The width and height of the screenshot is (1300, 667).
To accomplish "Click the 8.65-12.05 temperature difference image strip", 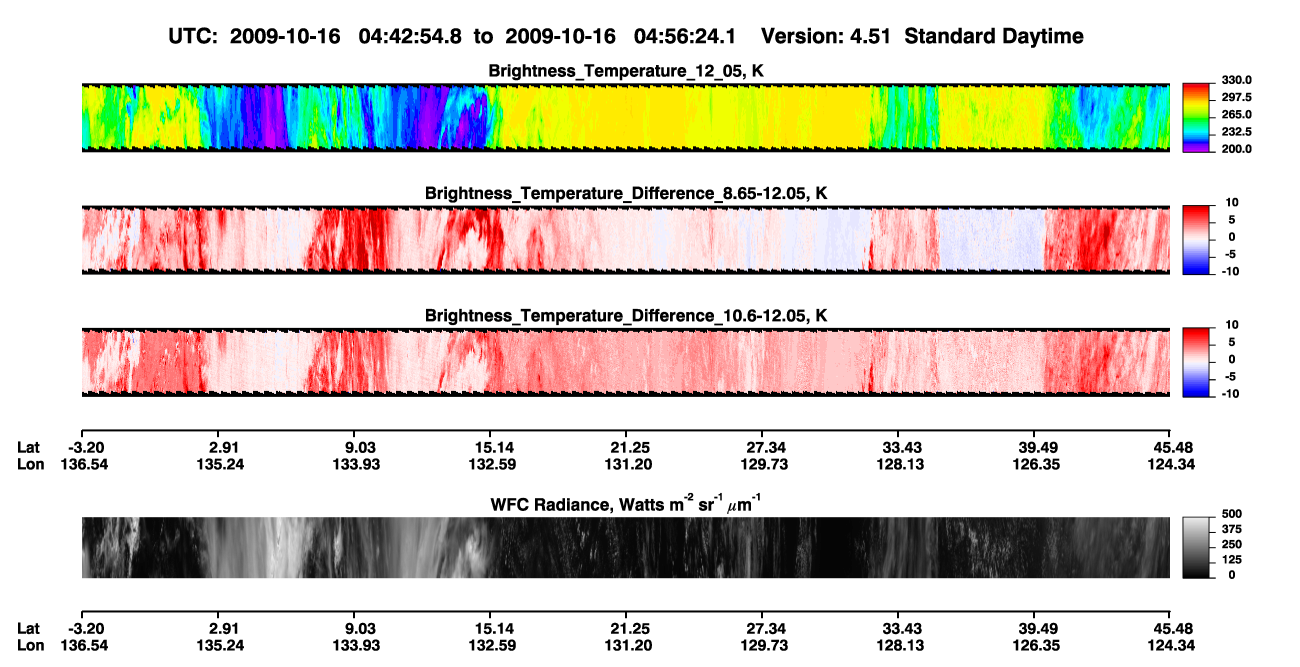I will click(625, 239).
